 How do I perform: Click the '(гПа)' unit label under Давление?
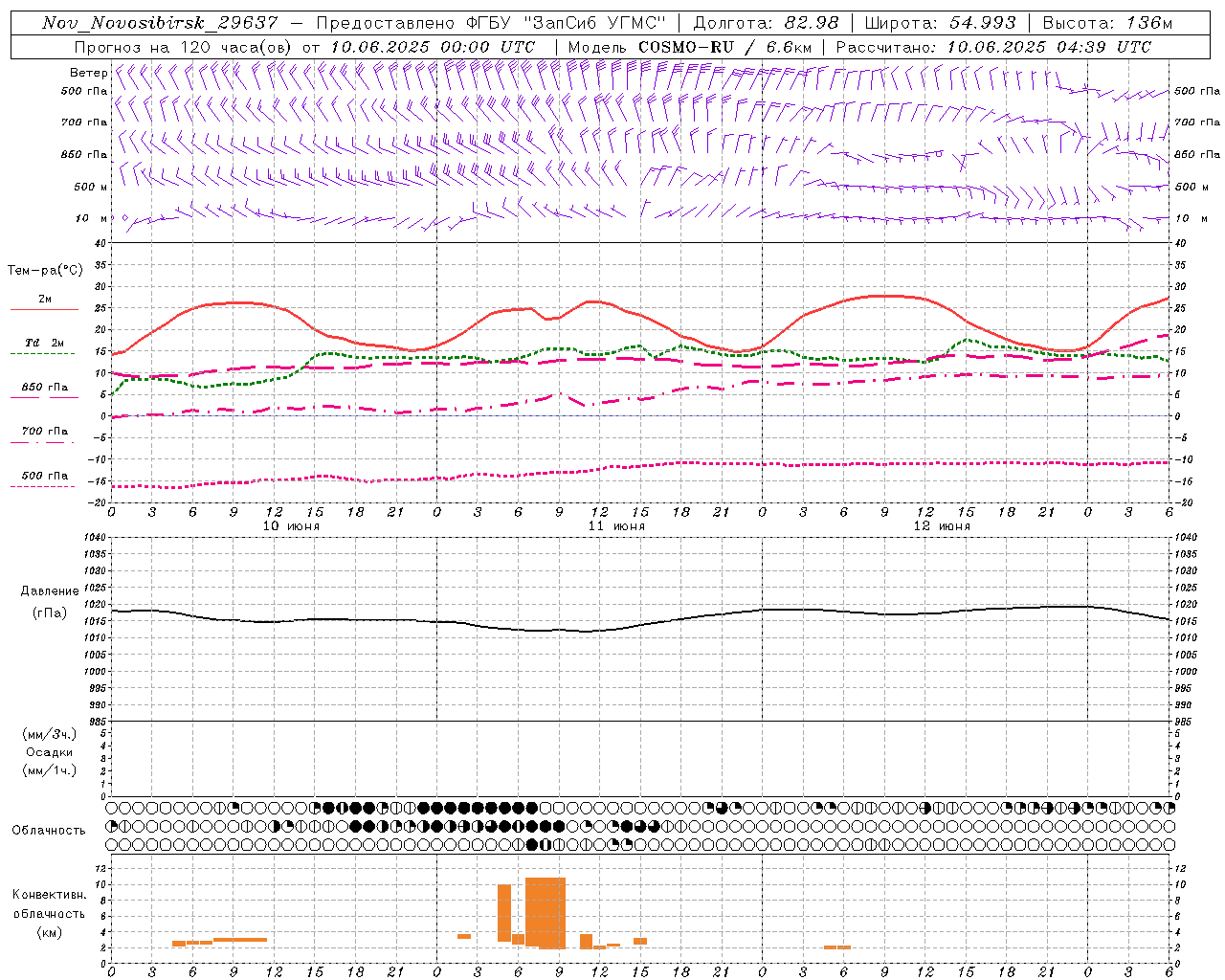(x=50, y=613)
